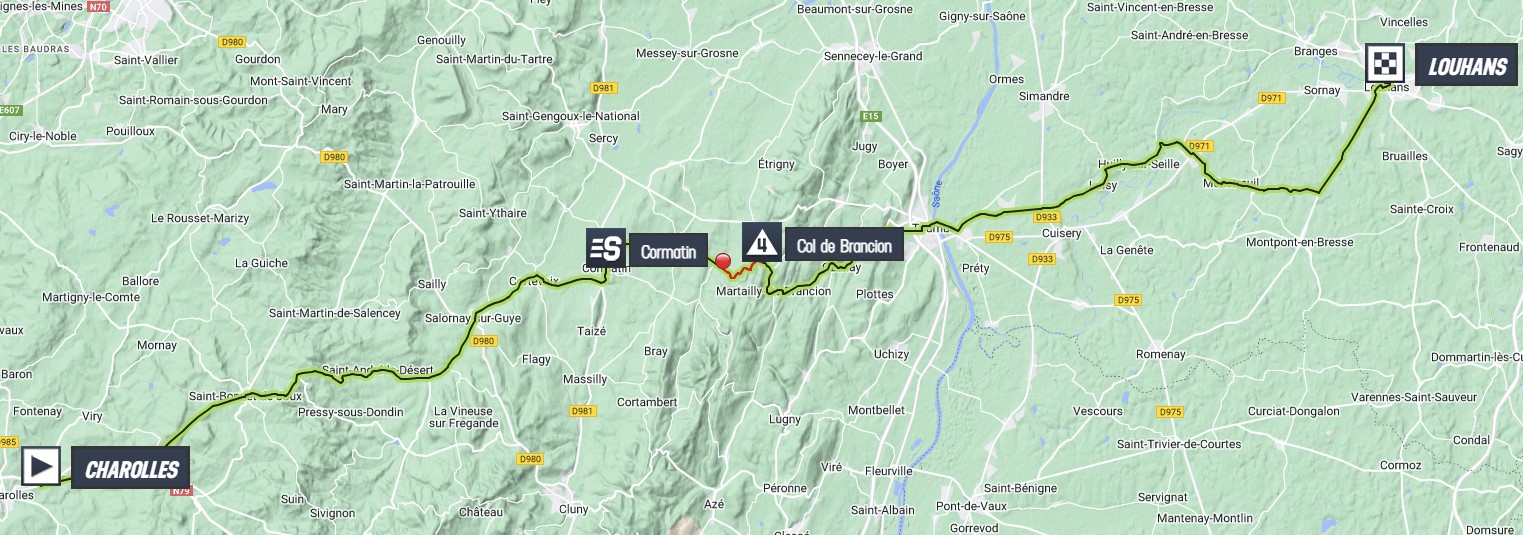Image resolution: width=1523 pixels, height=535 pixels.
Task: Select the category 4 climb triangle icon
Action: point(762,242)
